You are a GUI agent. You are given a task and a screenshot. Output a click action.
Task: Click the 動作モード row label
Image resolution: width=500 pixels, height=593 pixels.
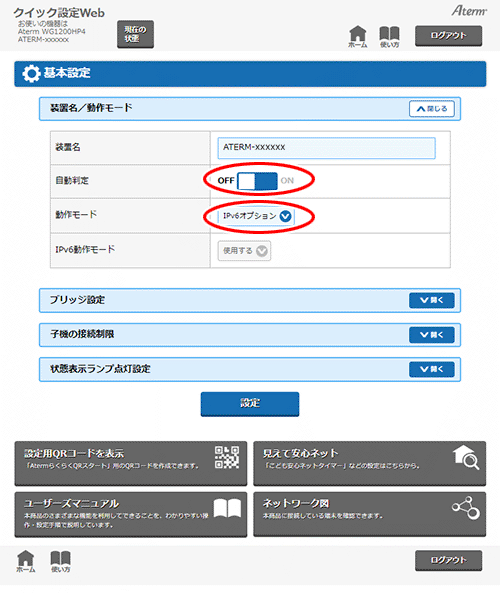(76, 215)
